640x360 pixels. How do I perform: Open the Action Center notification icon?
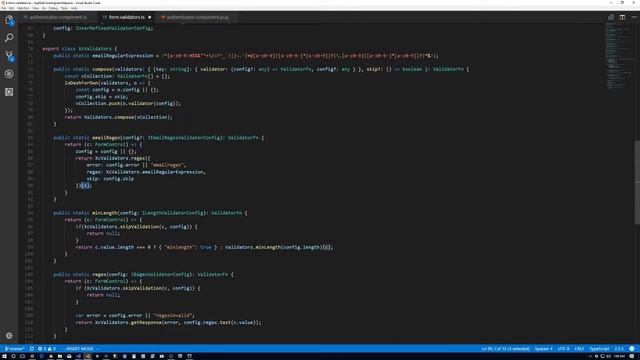(632, 356)
